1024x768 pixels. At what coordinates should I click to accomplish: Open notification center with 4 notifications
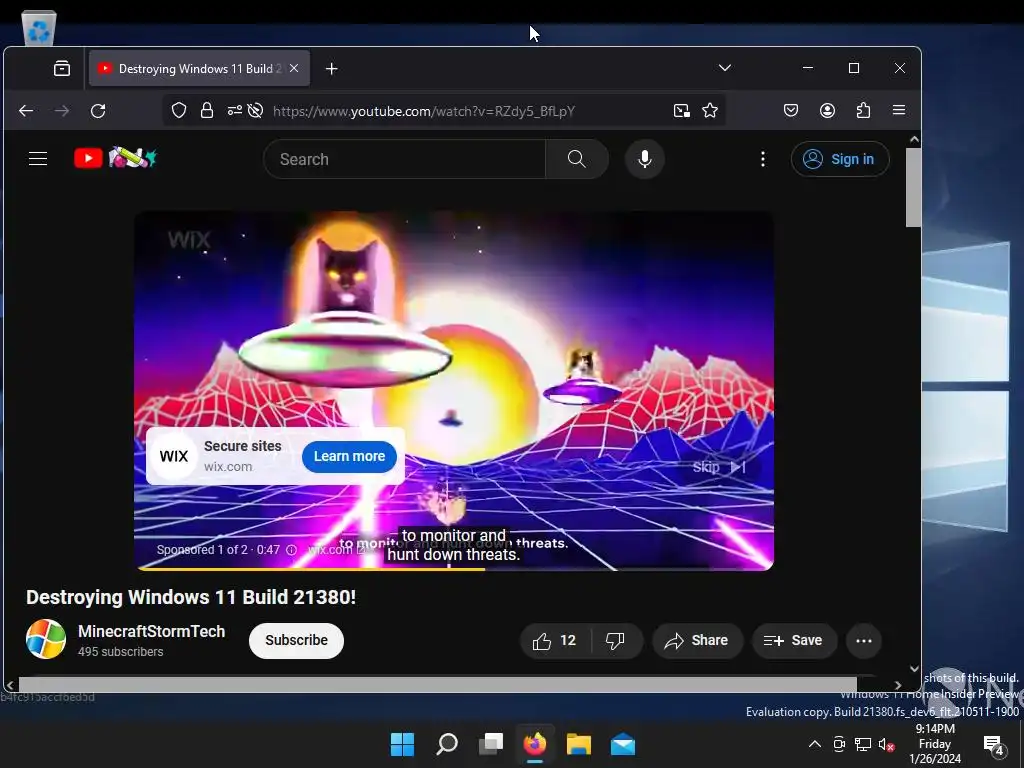pos(993,744)
